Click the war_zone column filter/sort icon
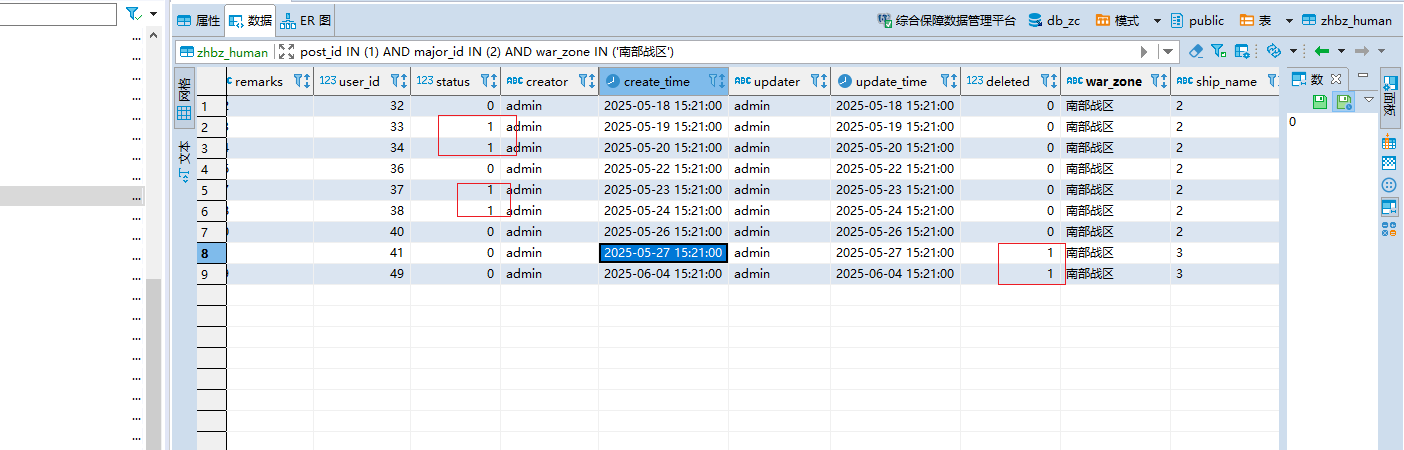 click(x=1158, y=81)
